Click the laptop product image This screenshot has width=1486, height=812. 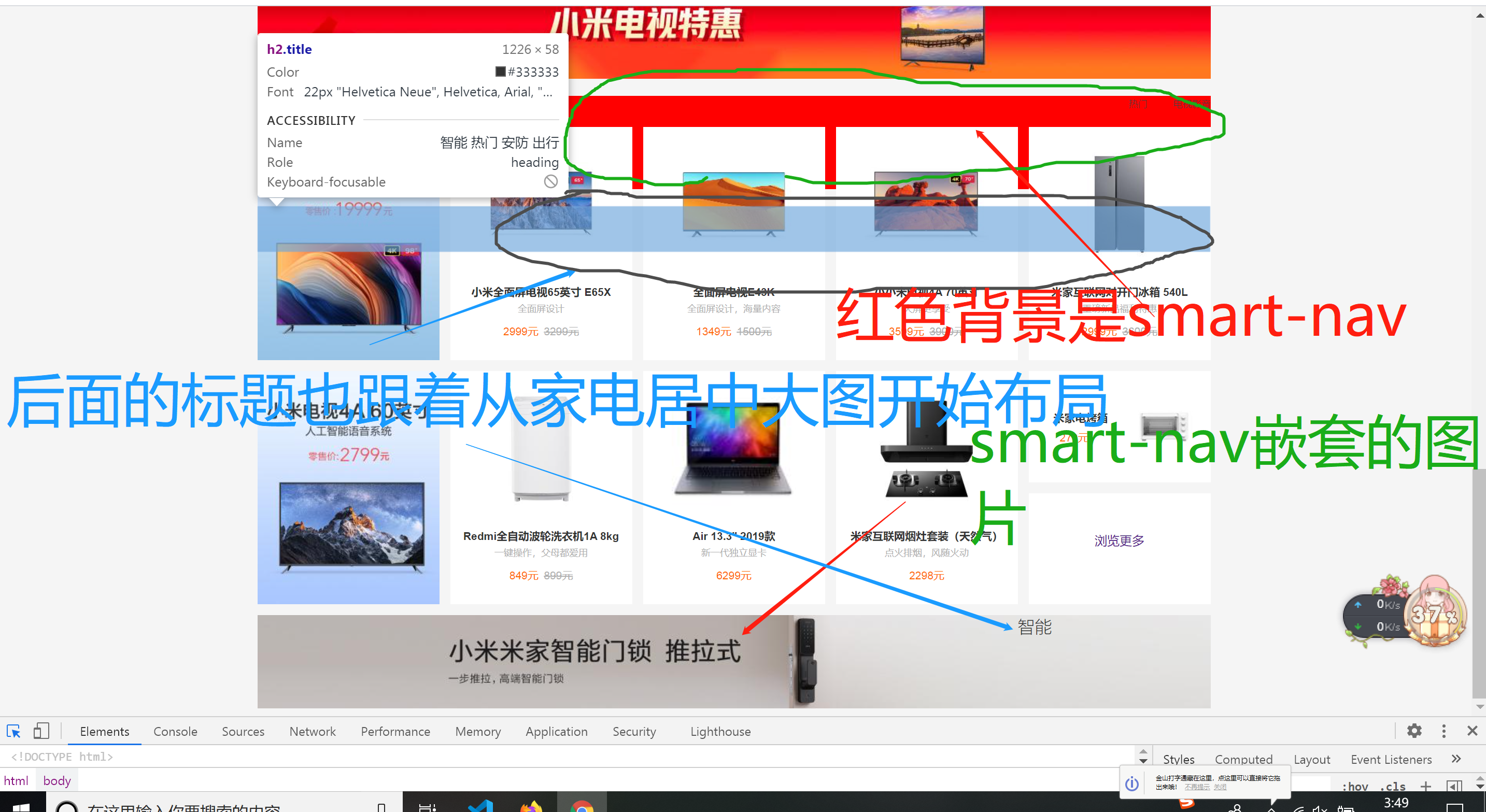[x=733, y=448]
